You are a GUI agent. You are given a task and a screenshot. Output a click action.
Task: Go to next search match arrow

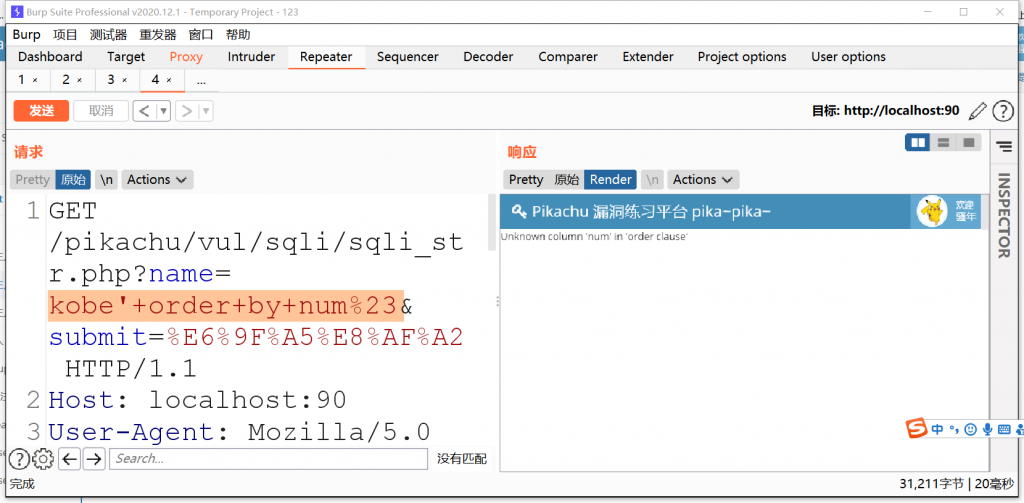pos(94,459)
